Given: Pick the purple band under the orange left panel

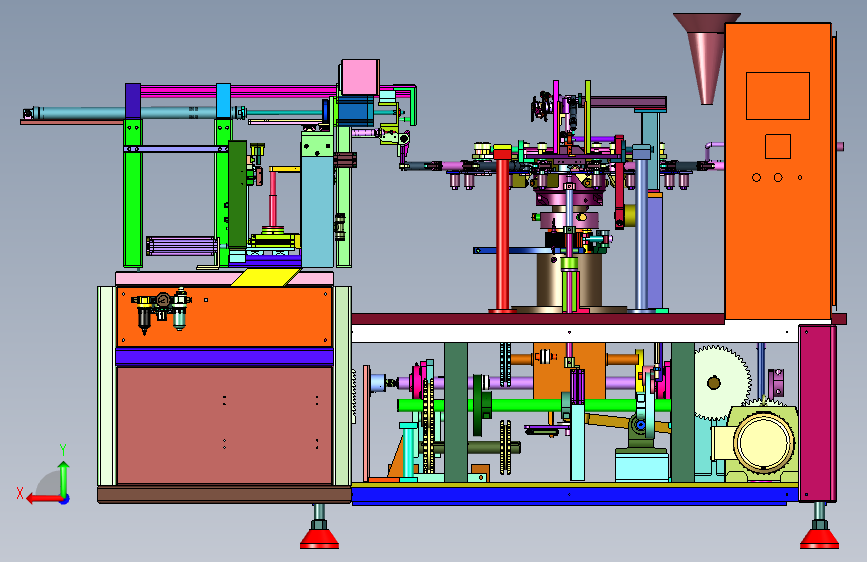Looking at the screenshot, I should pyautogui.click(x=224, y=356).
